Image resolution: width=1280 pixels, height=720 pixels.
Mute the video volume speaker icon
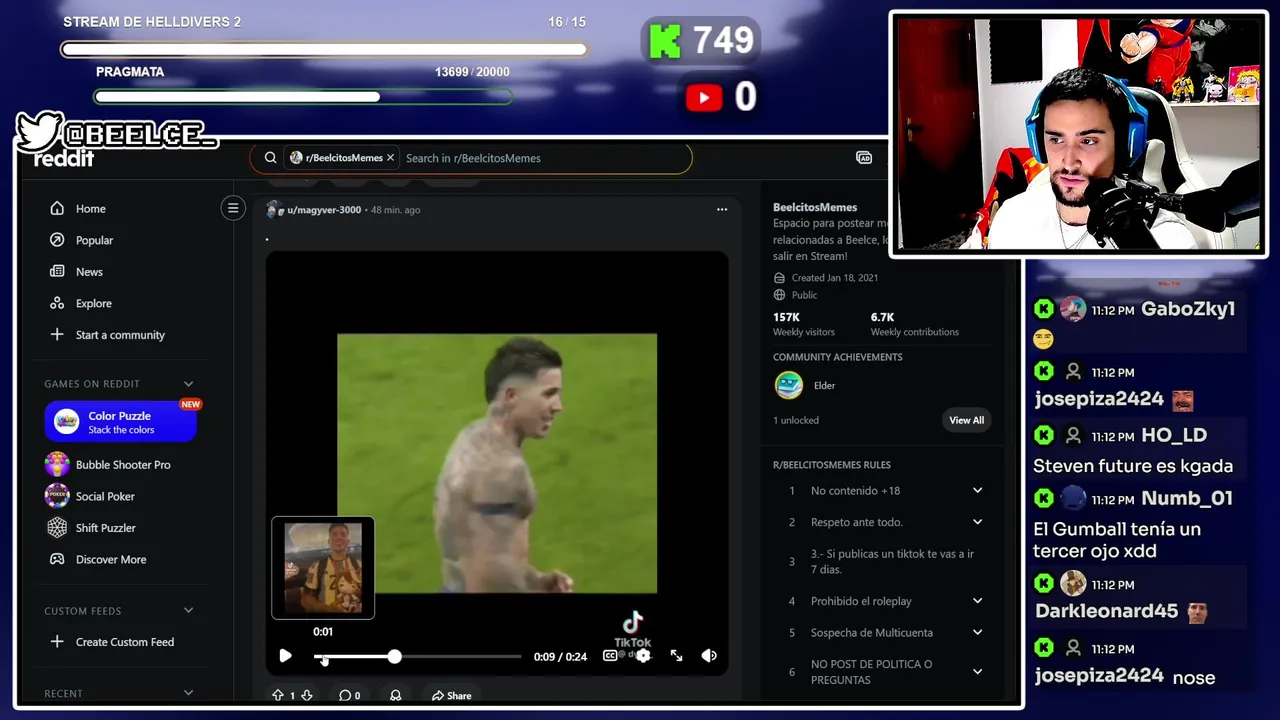pyautogui.click(x=709, y=656)
